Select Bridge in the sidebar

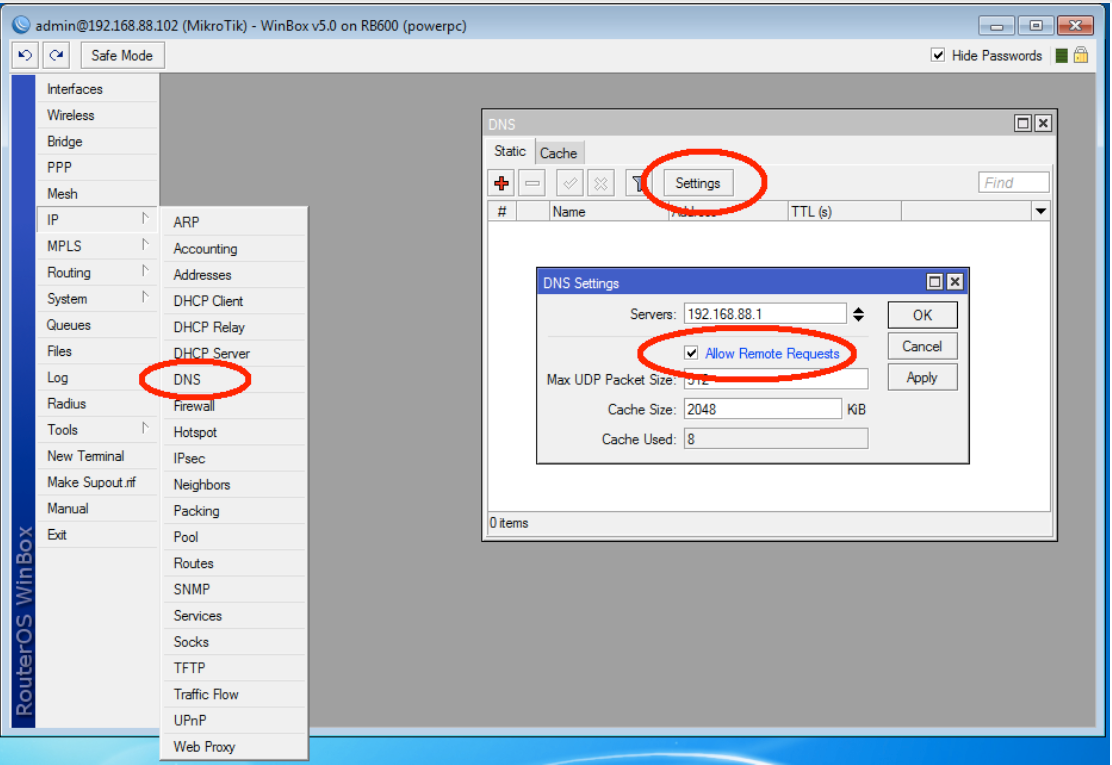[97, 141]
